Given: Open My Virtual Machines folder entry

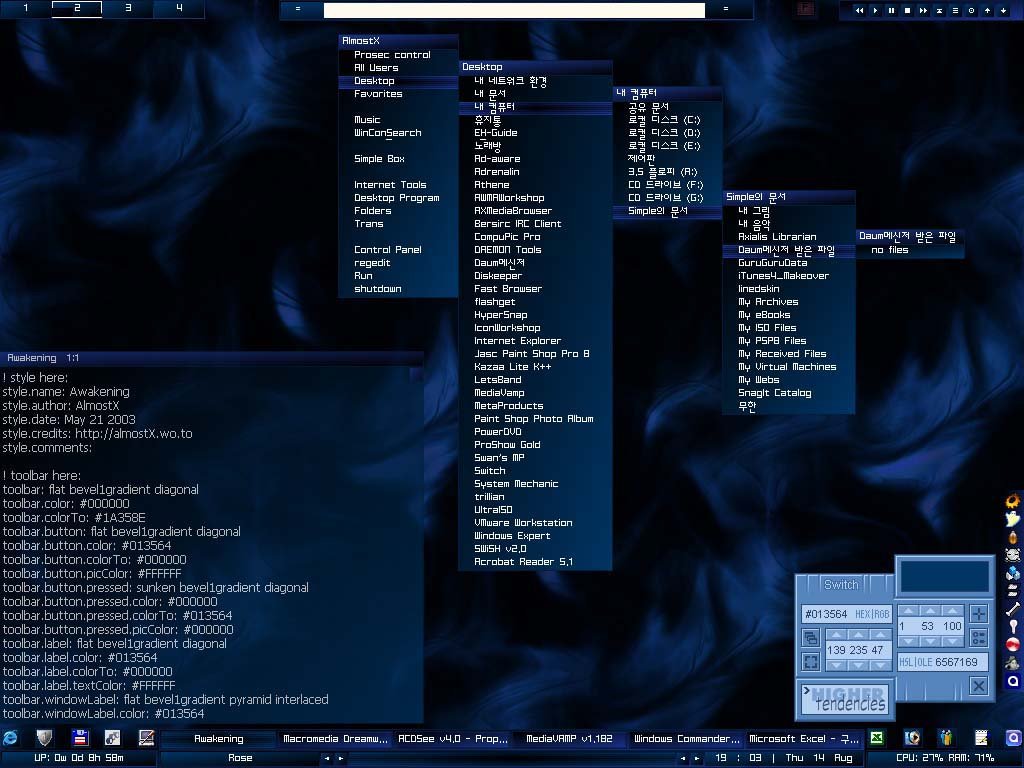Looking at the screenshot, I should point(789,366).
